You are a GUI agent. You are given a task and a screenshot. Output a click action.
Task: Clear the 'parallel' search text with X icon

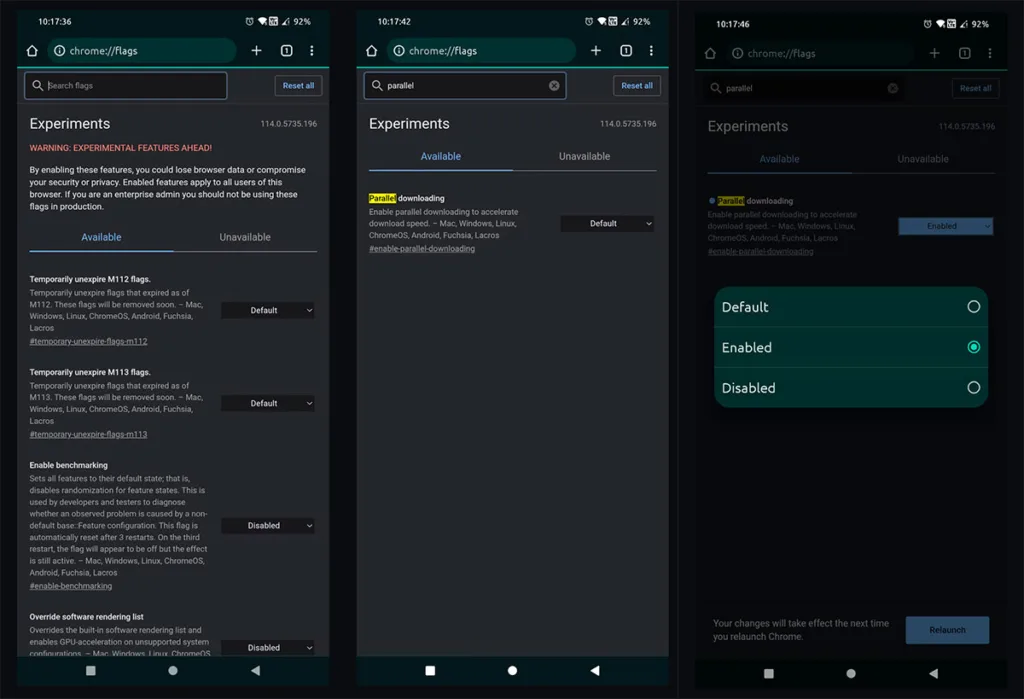pos(554,86)
